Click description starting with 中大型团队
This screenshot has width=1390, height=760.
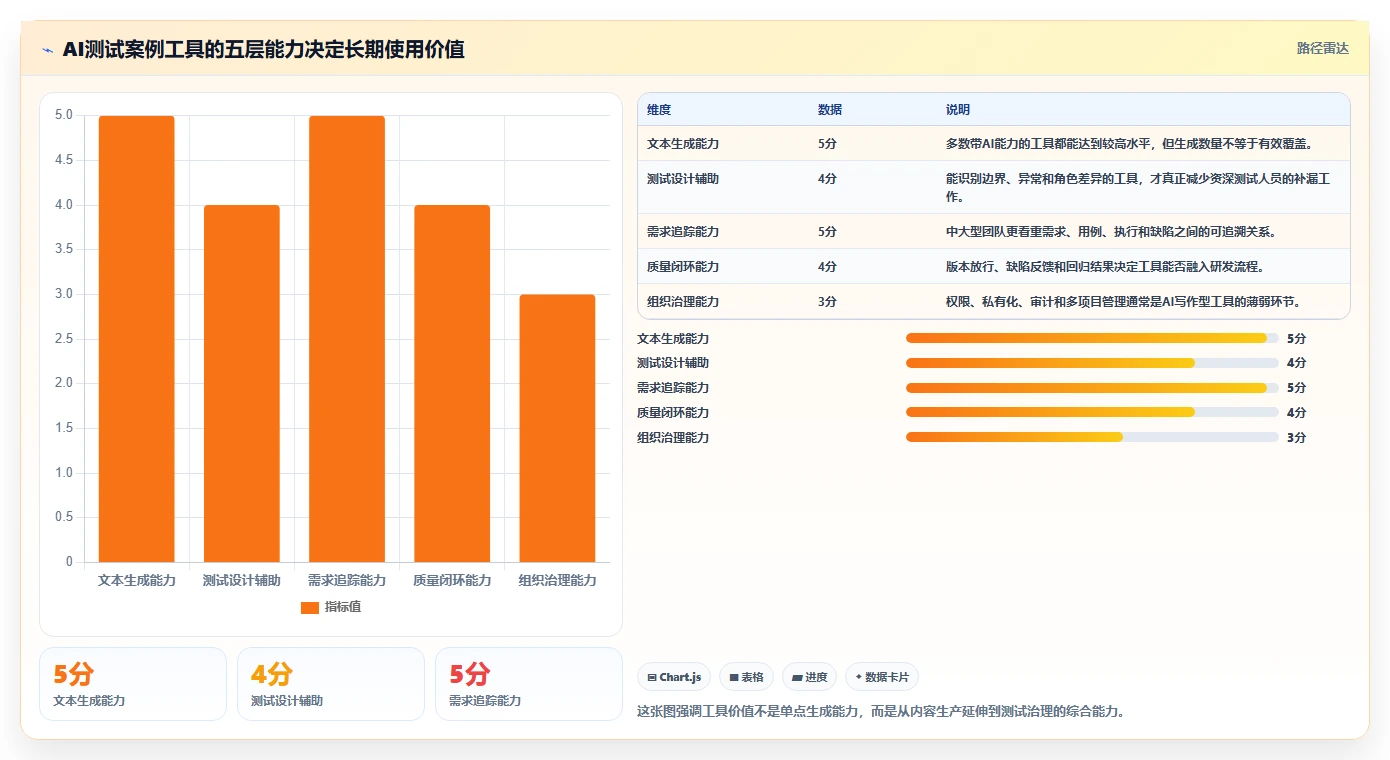(1111, 232)
